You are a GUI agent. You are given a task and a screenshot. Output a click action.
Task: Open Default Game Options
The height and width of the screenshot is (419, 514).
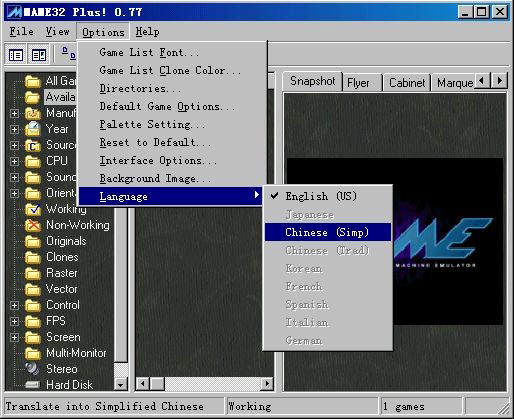(x=172, y=106)
